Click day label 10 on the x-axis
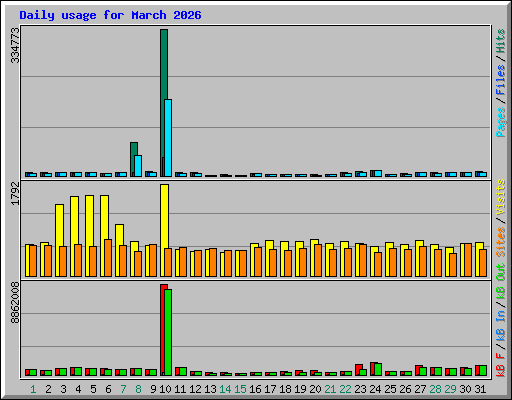The image size is (512, 400). pyautogui.click(x=165, y=389)
